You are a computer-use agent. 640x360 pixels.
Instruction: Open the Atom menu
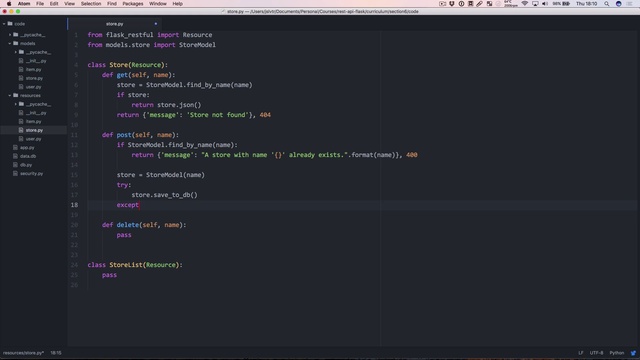[x=24, y=4]
